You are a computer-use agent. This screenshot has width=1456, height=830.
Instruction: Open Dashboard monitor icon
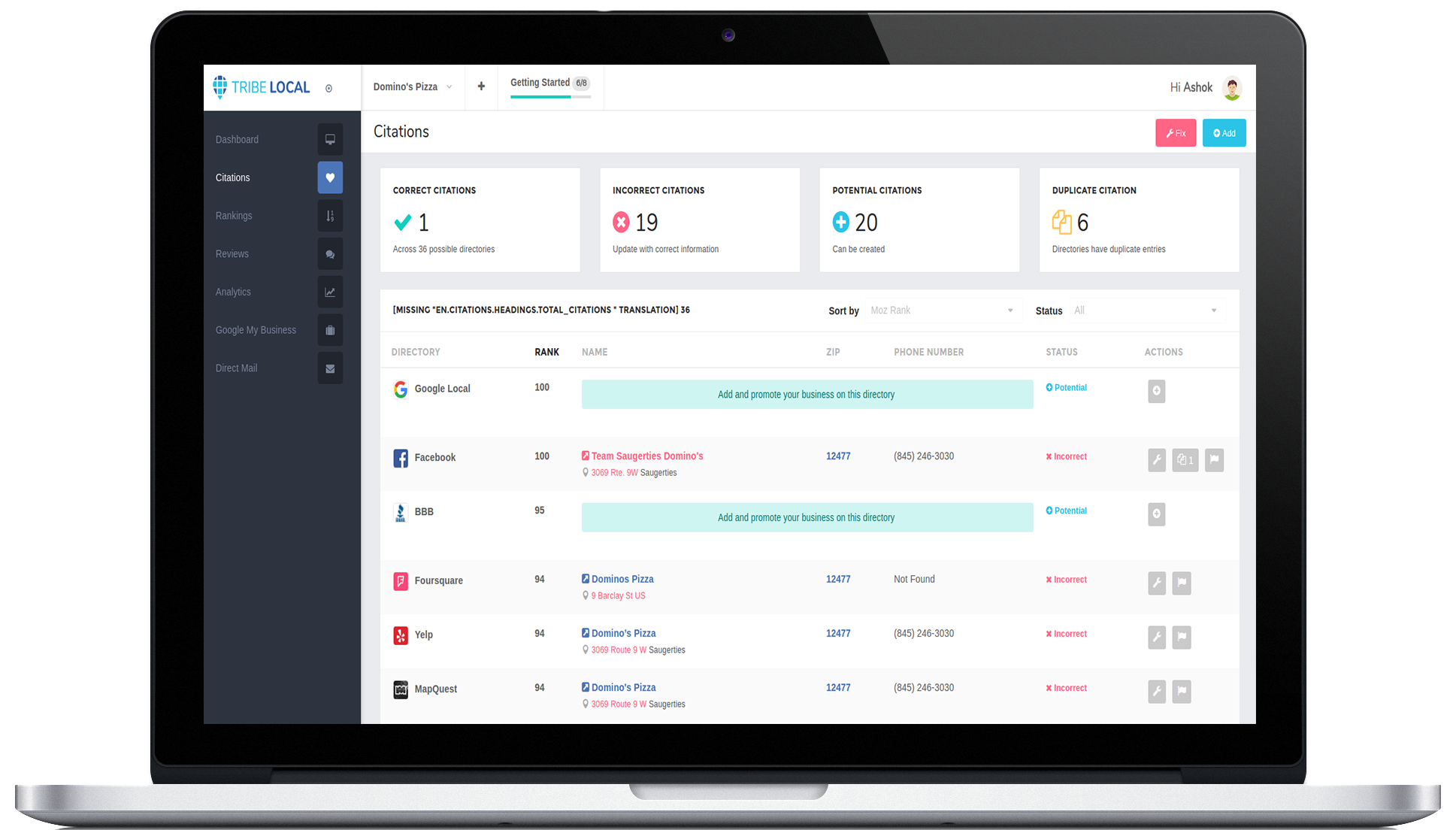coord(330,139)
